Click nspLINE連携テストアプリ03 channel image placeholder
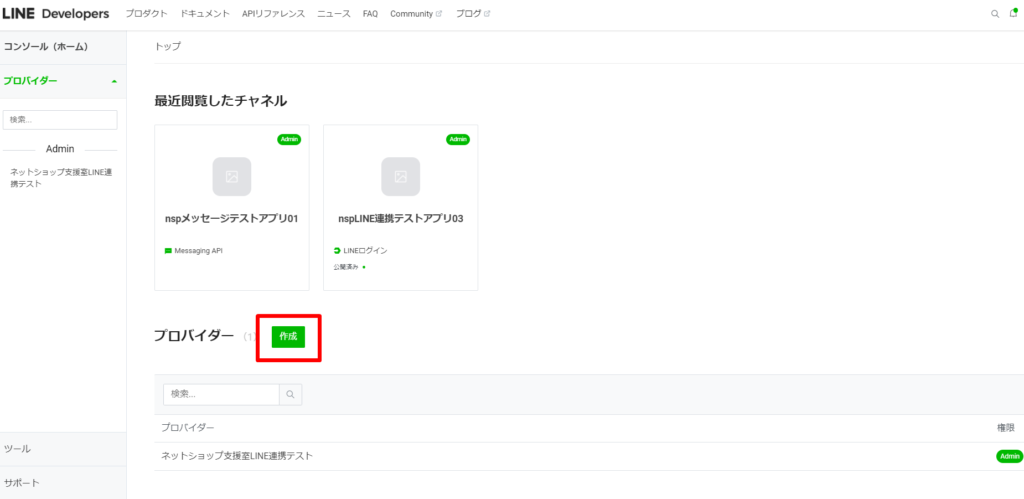The width and height of the screenshot is (1024, 499). [x=400, y=177]
